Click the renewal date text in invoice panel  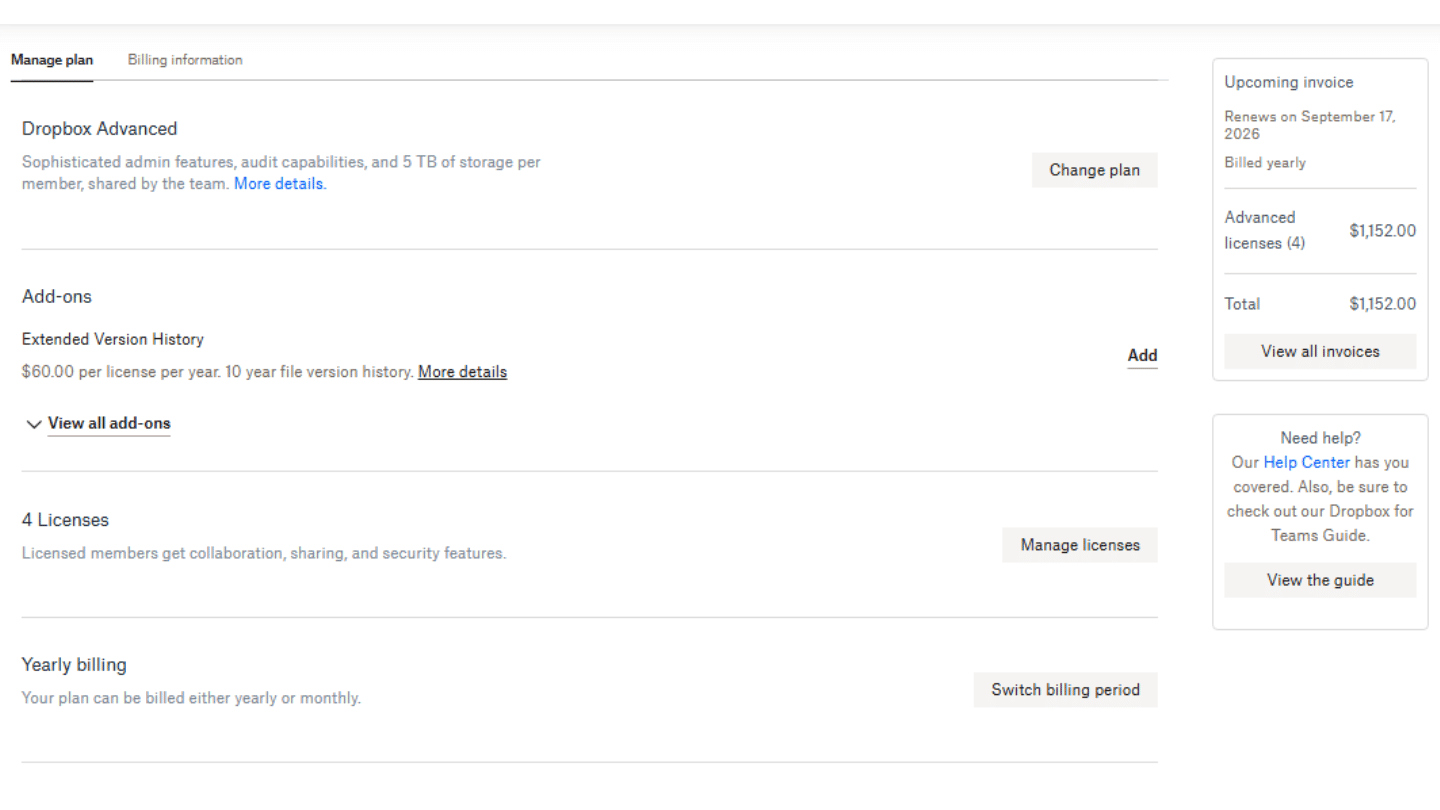1309,125
